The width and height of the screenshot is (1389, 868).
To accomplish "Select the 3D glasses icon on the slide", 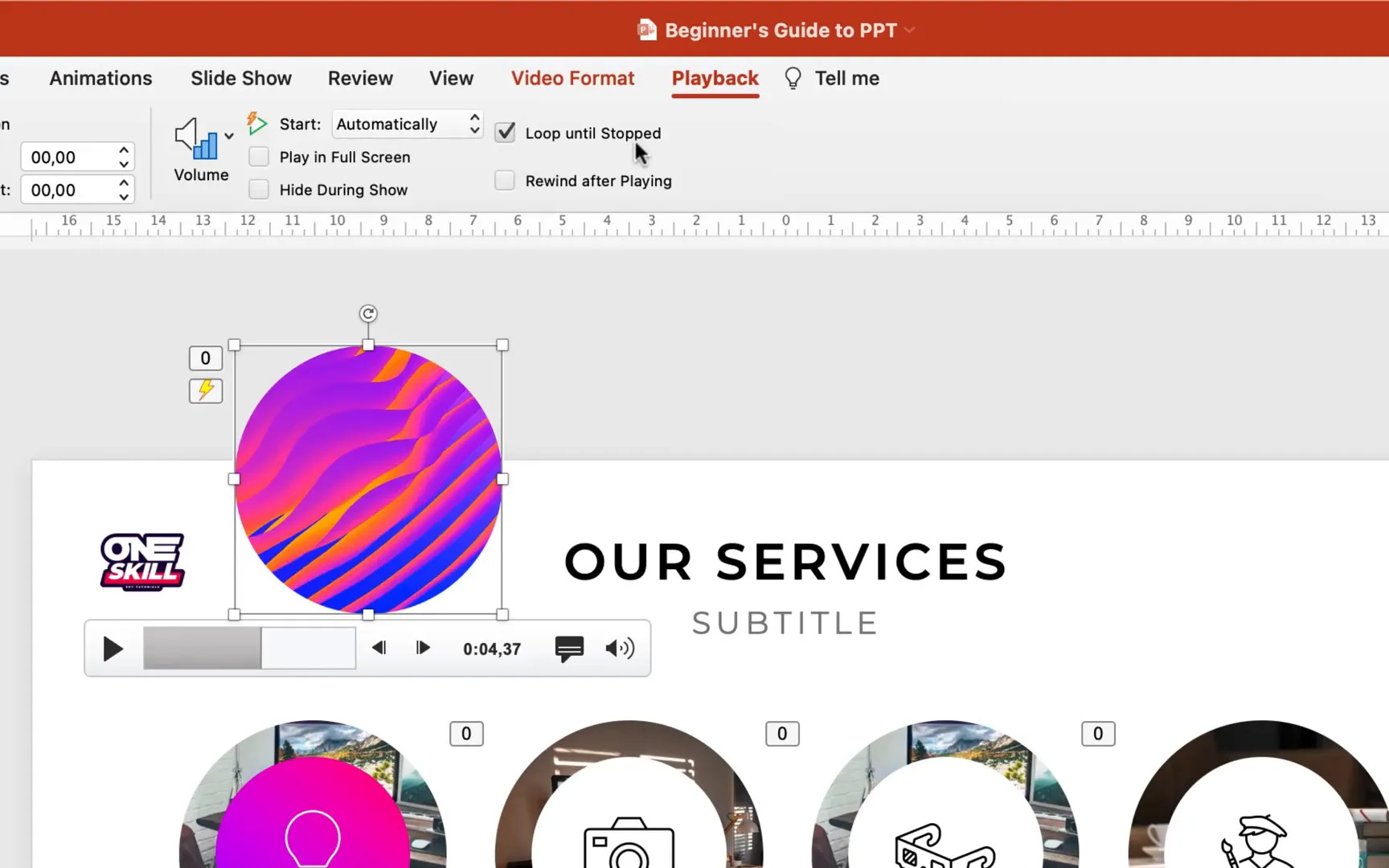I will click(x=945, y=845).
